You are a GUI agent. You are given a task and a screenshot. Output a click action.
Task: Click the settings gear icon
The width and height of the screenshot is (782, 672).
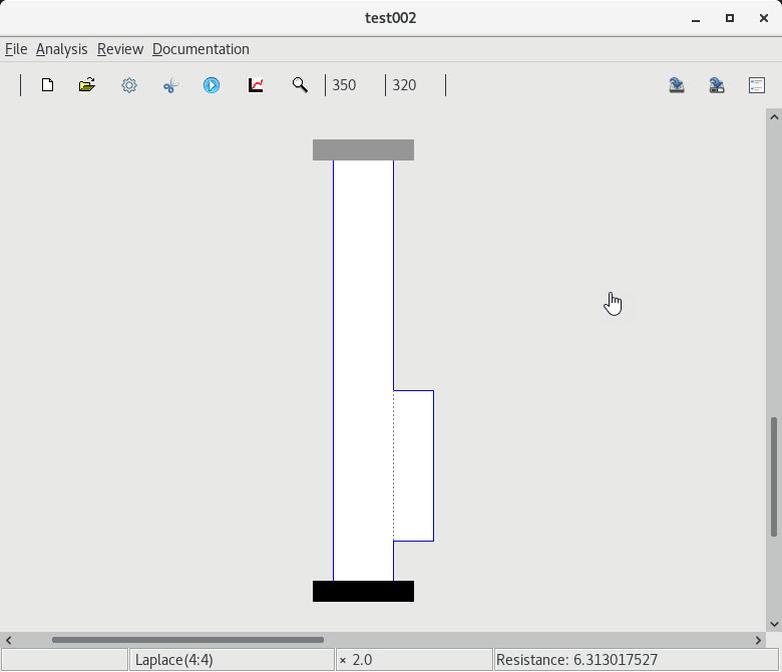(129, 85)
